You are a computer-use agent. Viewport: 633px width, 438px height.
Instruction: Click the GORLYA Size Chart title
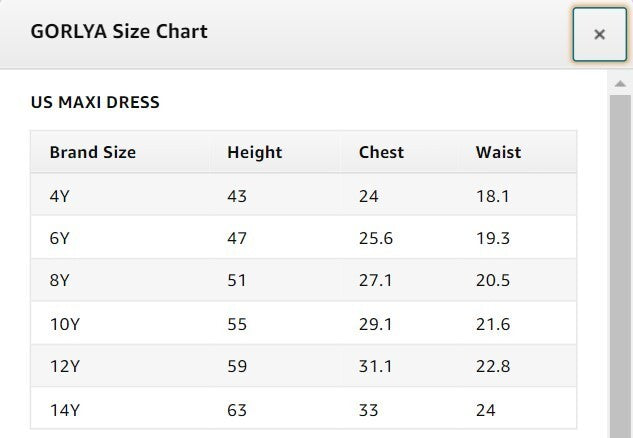click(x=119, y=31)
